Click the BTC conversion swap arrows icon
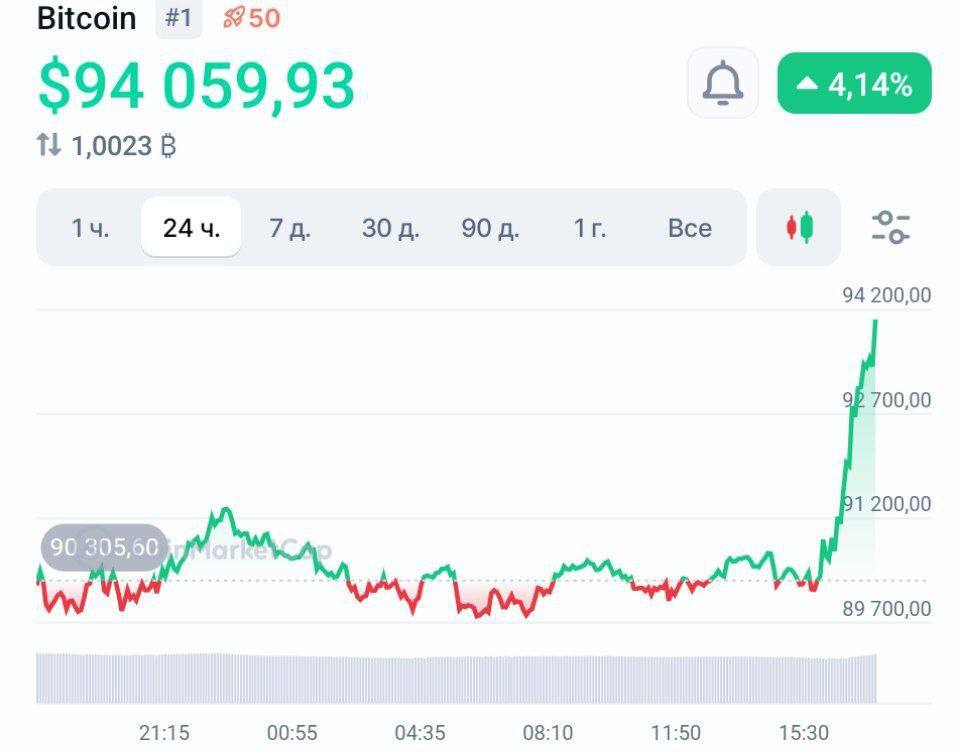960x753 pixels. point(49,146)
